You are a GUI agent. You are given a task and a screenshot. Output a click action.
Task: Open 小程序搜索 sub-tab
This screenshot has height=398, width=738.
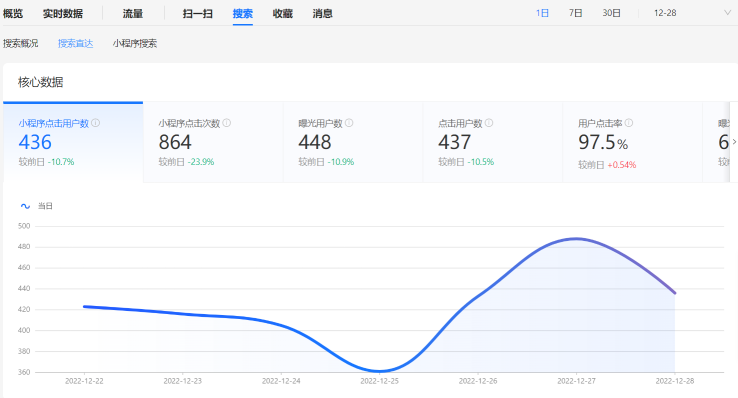pyautogui.click(x=135, y=43)
